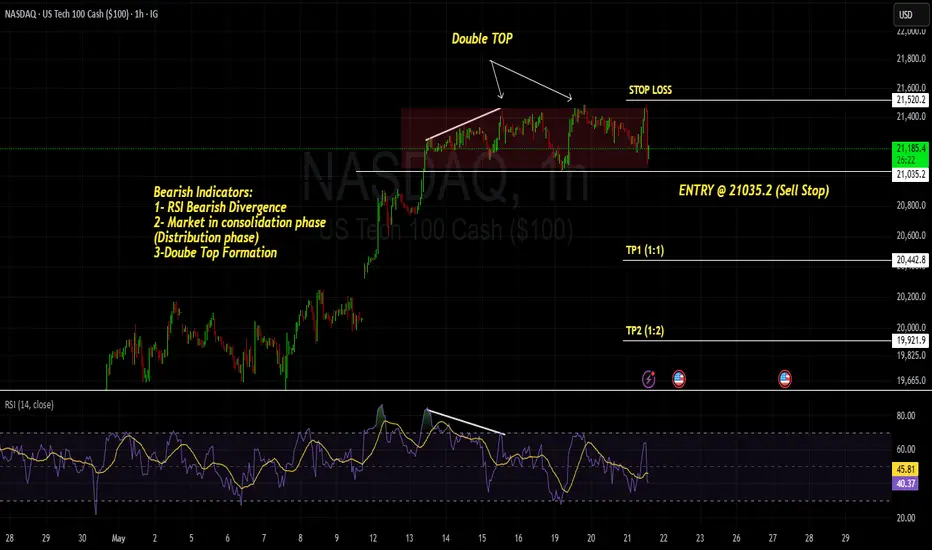Click the 19,825.0 price axis value
932x550 pixels.
tap(911, 356)
